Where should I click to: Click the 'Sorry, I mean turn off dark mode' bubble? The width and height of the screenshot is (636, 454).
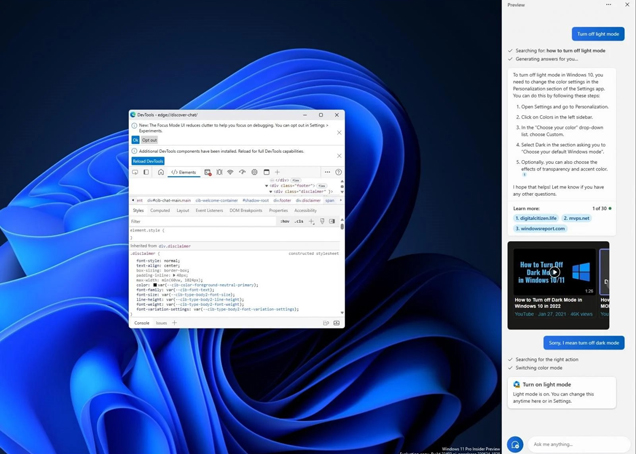click(584, 343)
